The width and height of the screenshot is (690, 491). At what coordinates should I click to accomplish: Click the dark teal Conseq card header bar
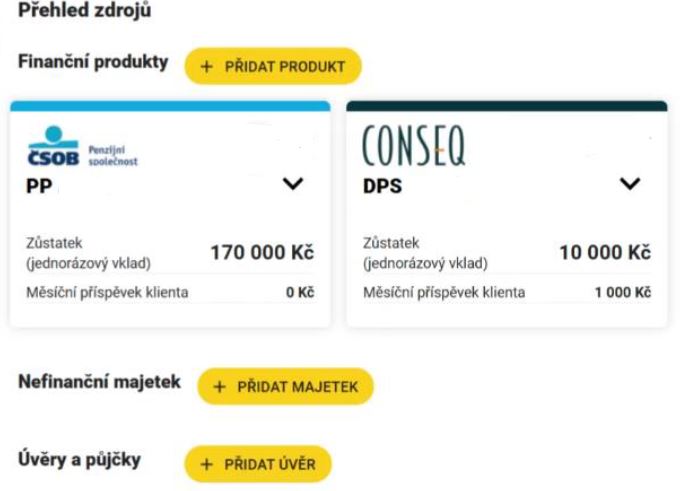(507, 106)
